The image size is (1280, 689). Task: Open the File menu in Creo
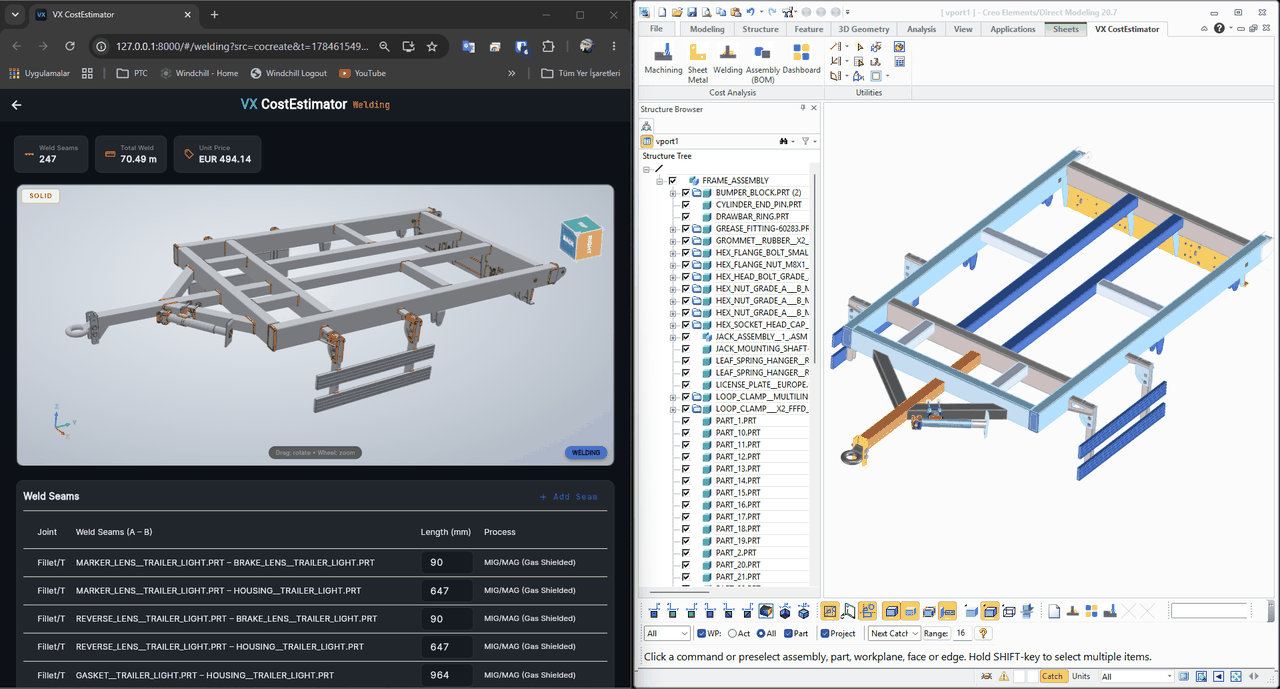tap(657, 29)
